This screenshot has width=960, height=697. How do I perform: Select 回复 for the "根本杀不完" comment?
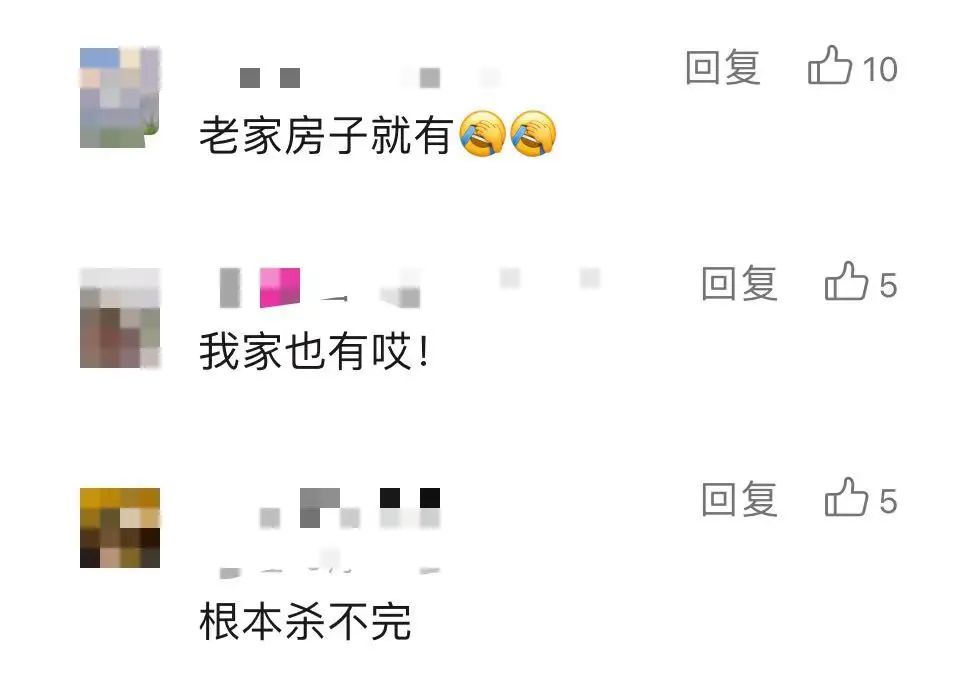tap(739, 499)
